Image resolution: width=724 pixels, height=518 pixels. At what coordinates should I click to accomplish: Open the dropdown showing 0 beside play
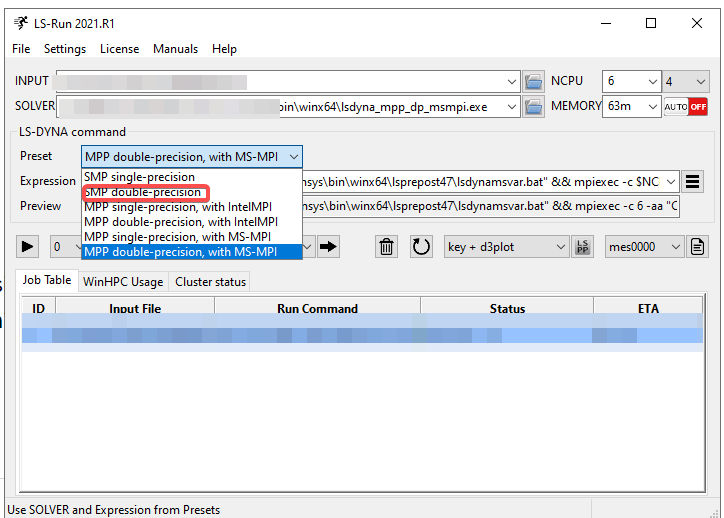point(66,247)
